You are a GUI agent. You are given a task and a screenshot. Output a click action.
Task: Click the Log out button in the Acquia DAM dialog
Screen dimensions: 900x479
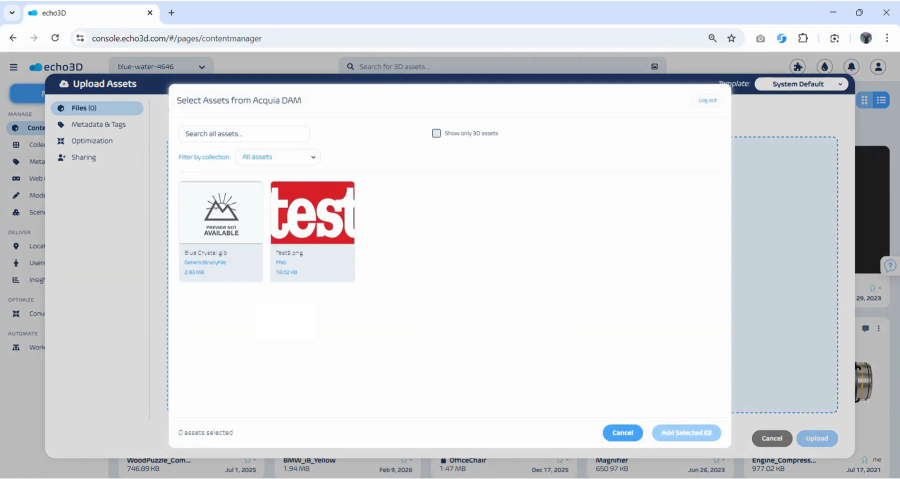[707, 100]
